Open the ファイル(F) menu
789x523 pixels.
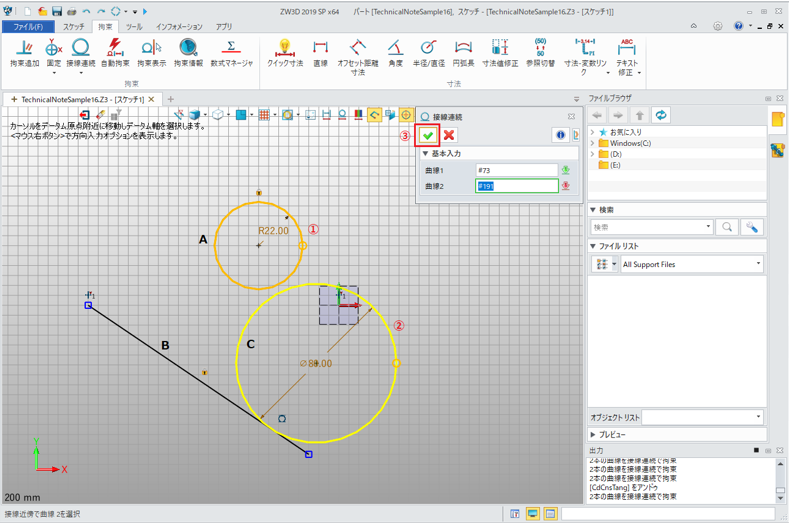click(x=28, y=27)
